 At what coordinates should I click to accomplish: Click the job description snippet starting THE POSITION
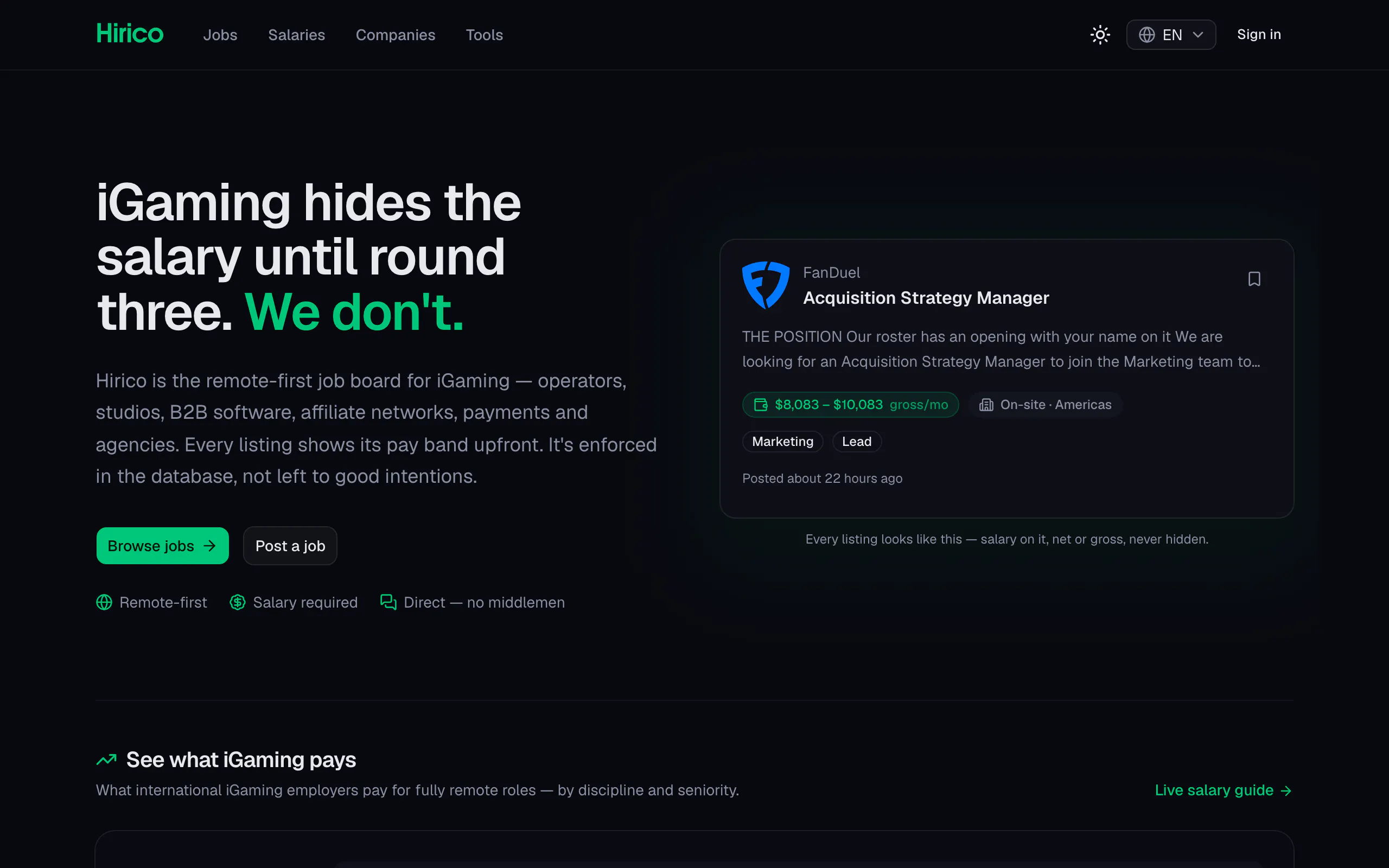[1001, 349]
